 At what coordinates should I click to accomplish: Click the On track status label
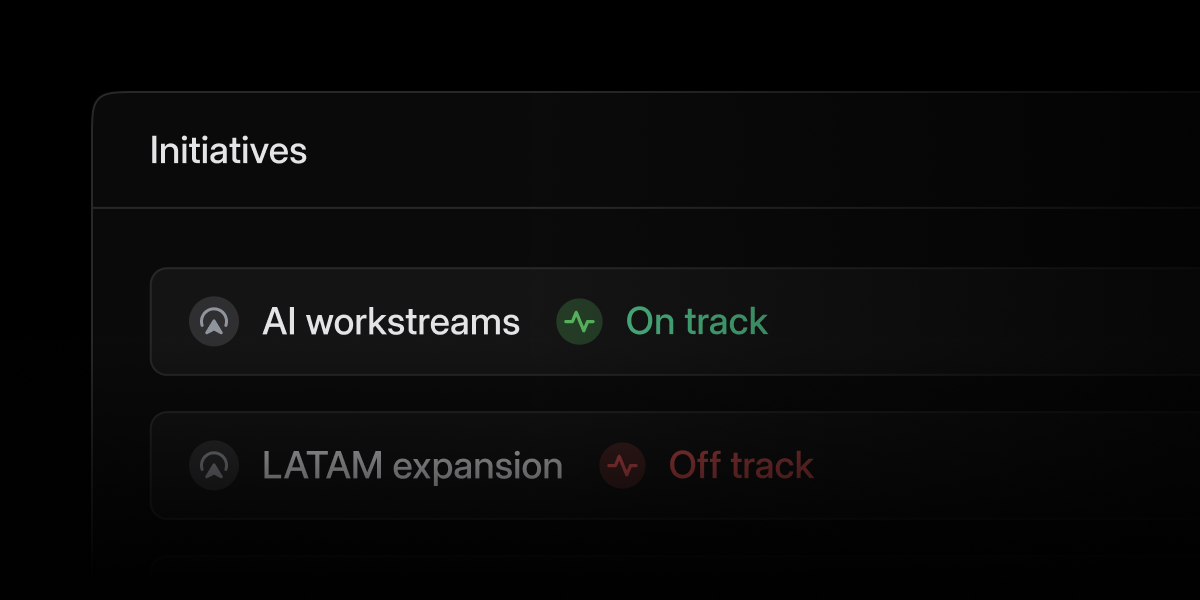tap(696, 322)
